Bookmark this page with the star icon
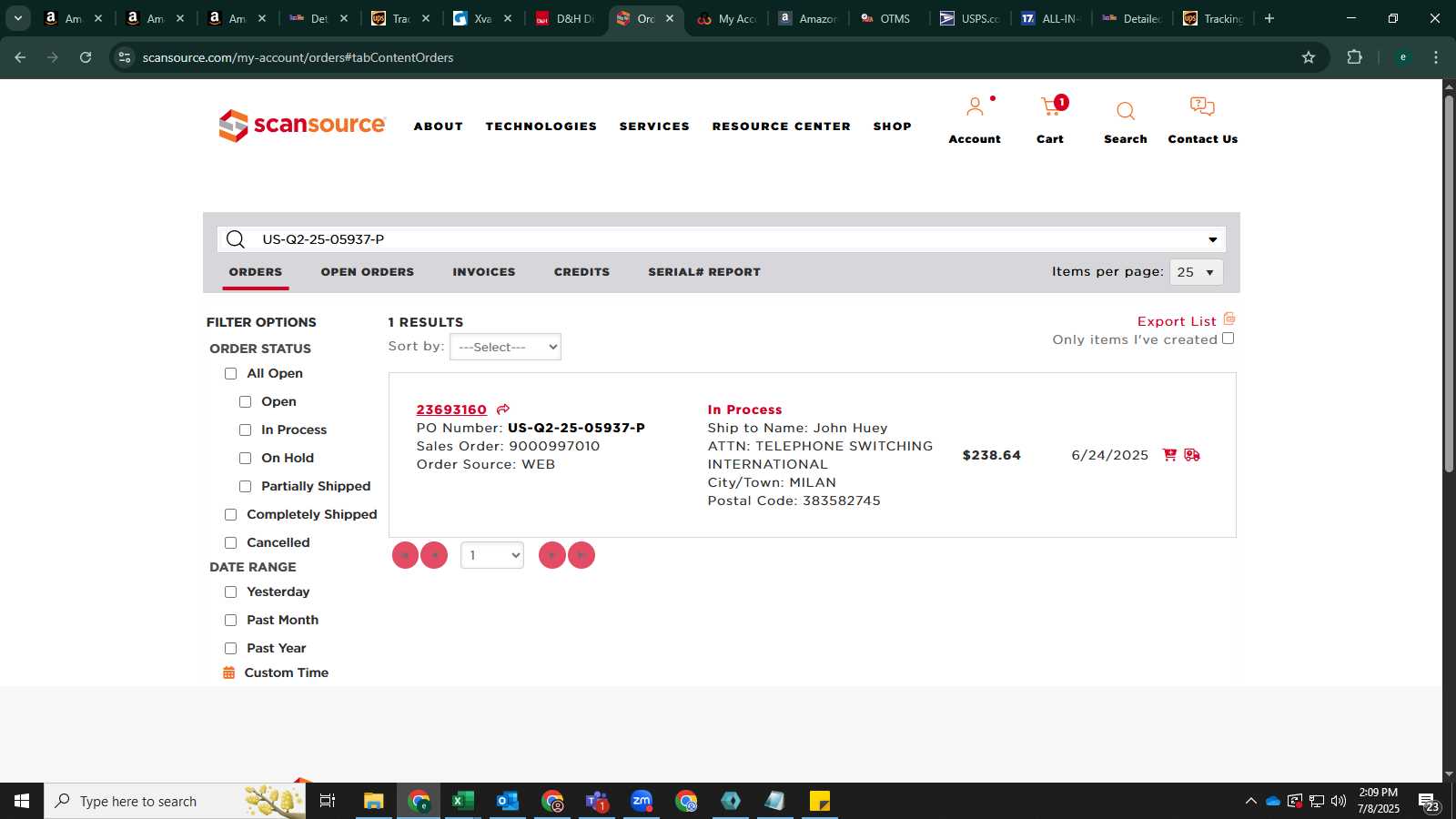The image size is (1456, 819). (x=1309, y=57)
